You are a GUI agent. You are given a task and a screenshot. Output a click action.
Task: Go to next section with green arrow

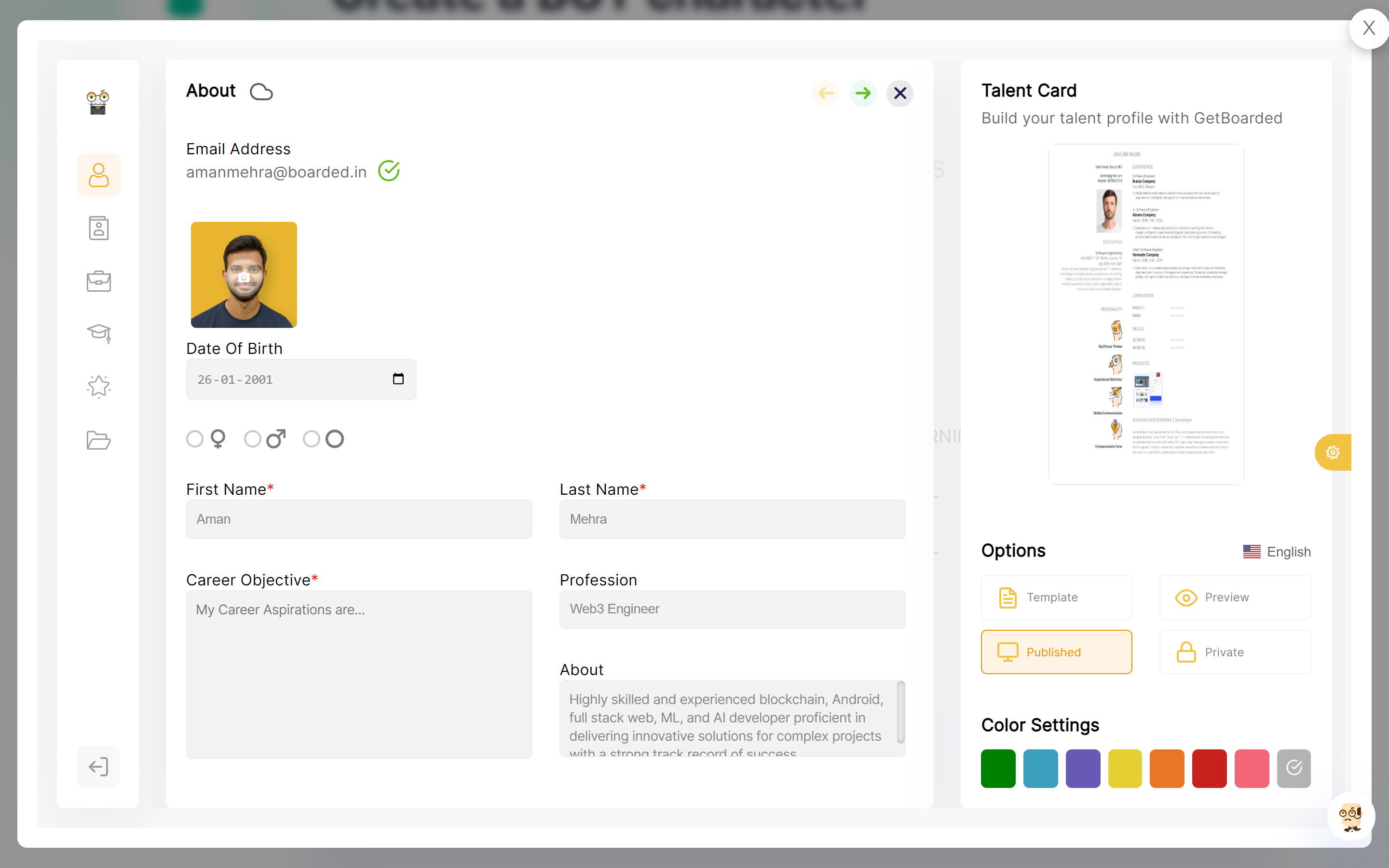[x=863, y=93]
